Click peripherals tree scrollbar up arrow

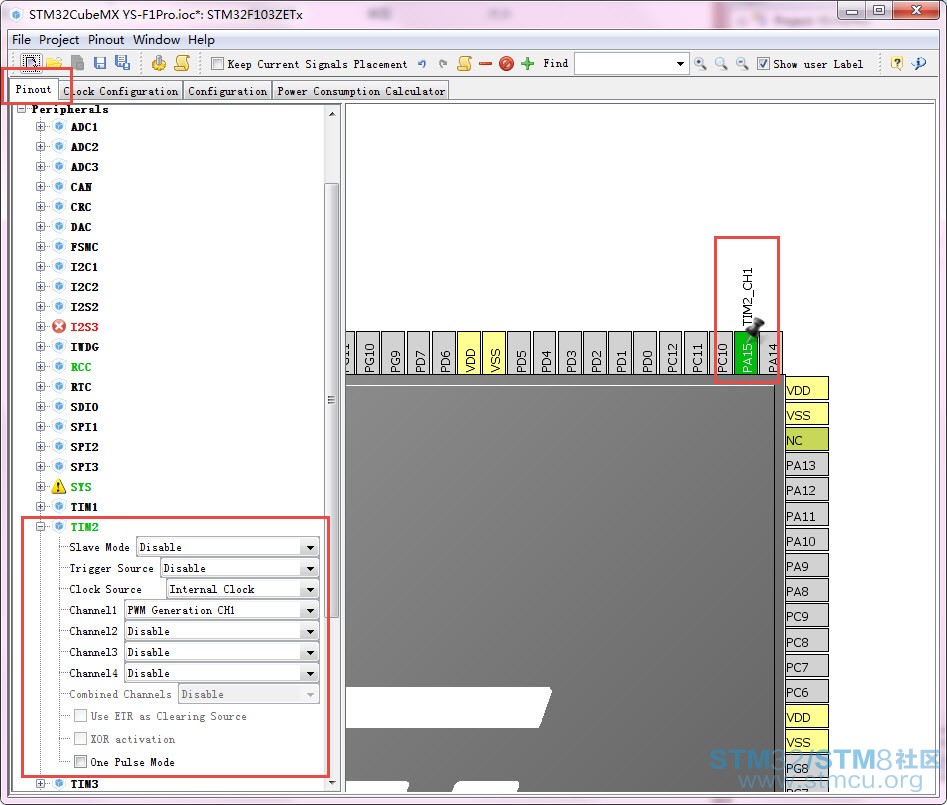pos(332,114)
